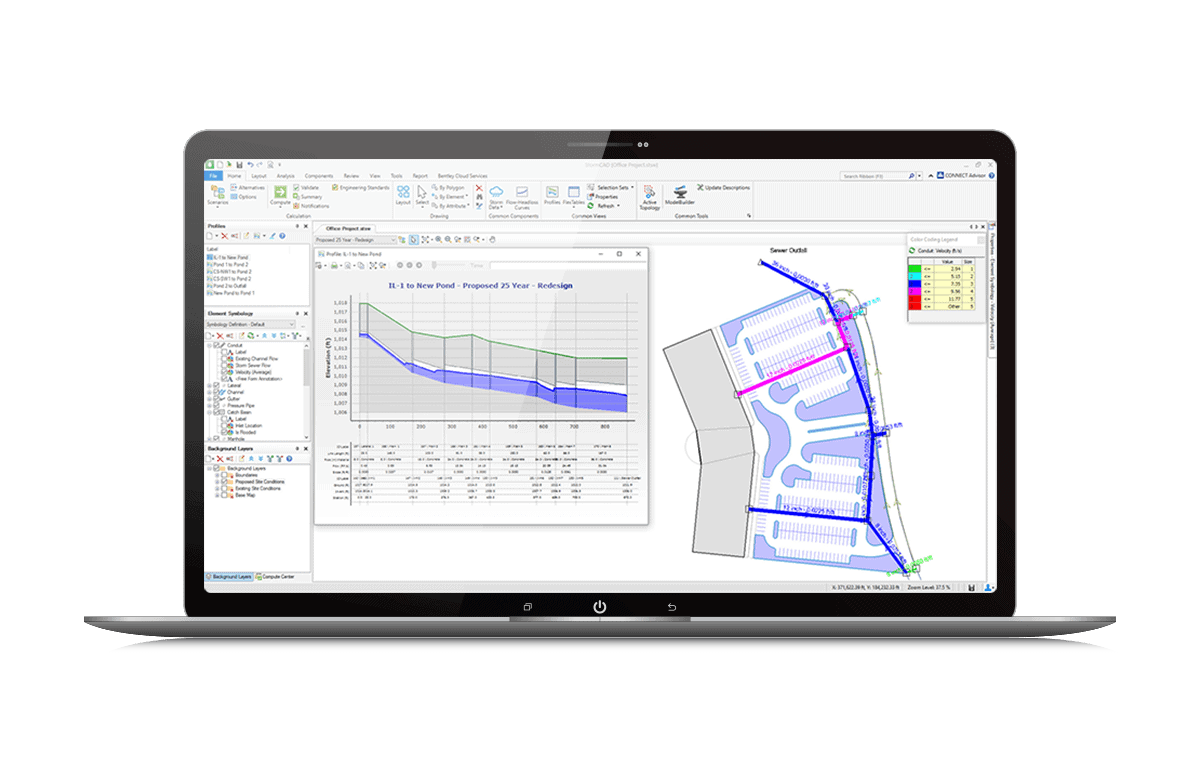
Task: Choose the By Polygon selection option
Action: coord(448,187)
